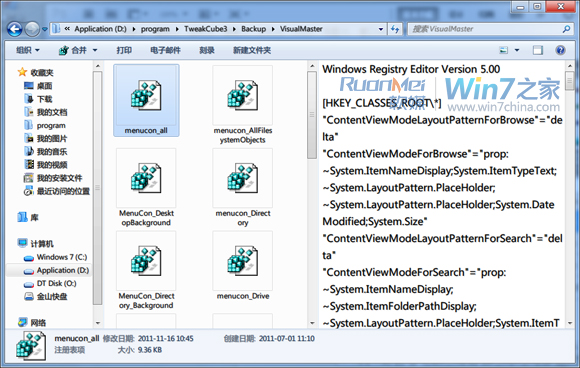Select the MenuCon_DesktopBackground registry file icon
The height and width of the screenshot is (368, 580).
(146, 179)
